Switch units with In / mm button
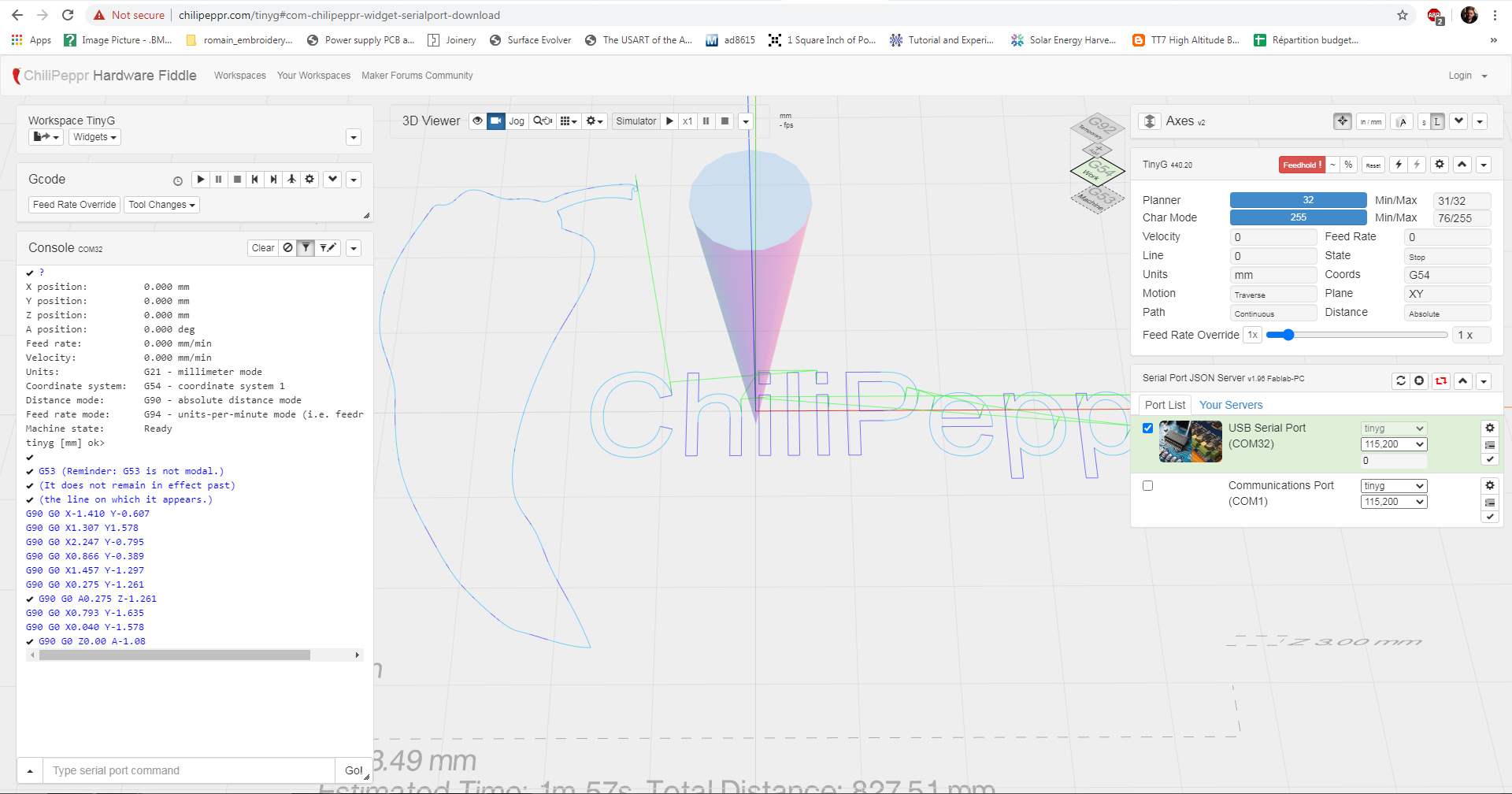 (x=1371, y=121)
